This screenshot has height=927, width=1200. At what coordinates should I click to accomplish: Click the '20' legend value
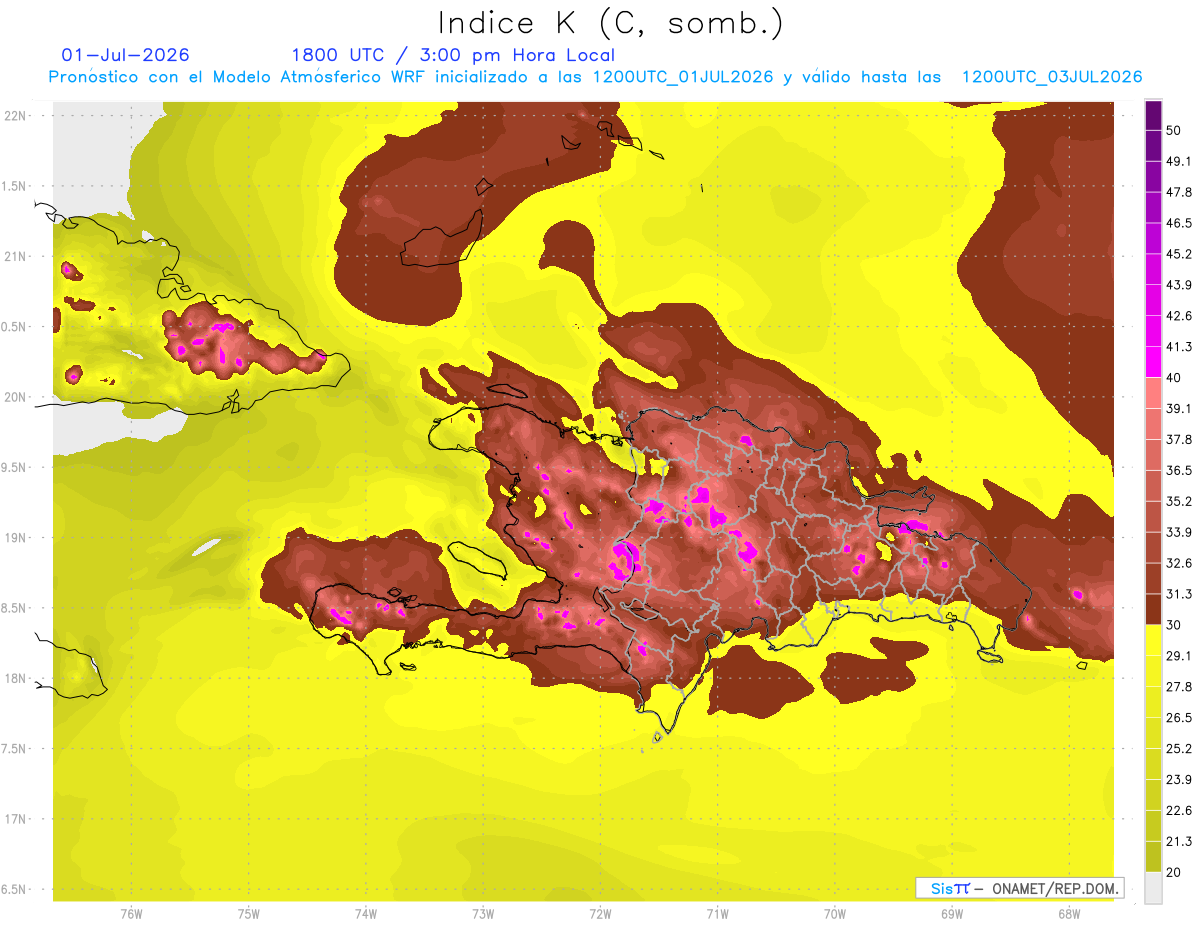(x=1176, y=872)
